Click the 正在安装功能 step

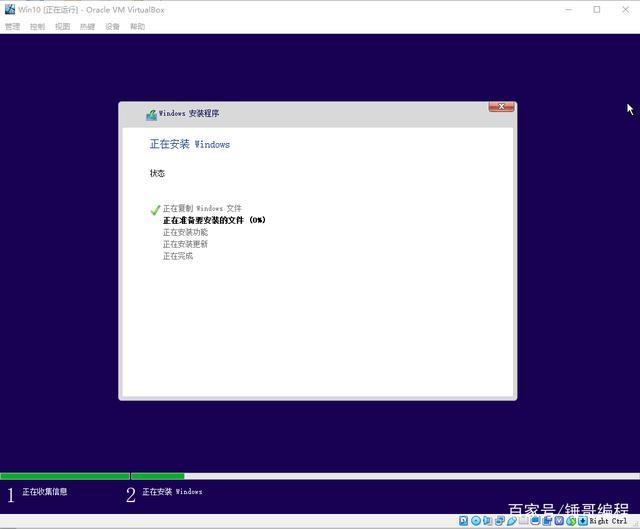click(185, 232)
